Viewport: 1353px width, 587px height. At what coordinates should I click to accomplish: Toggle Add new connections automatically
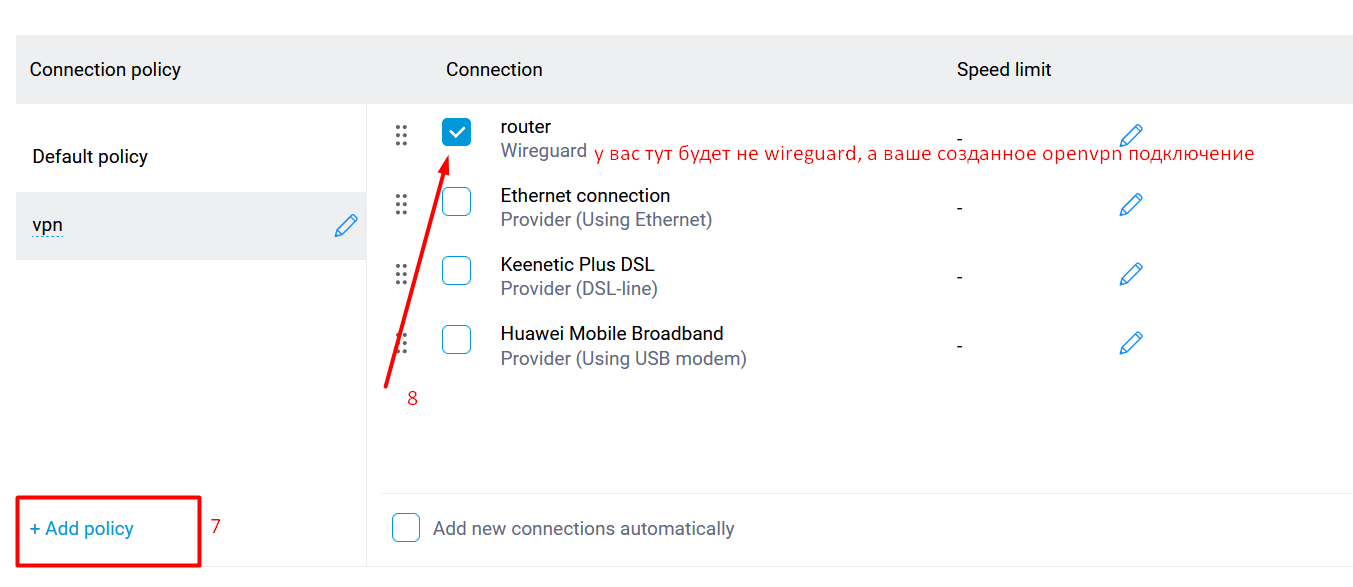click(406, 528)
